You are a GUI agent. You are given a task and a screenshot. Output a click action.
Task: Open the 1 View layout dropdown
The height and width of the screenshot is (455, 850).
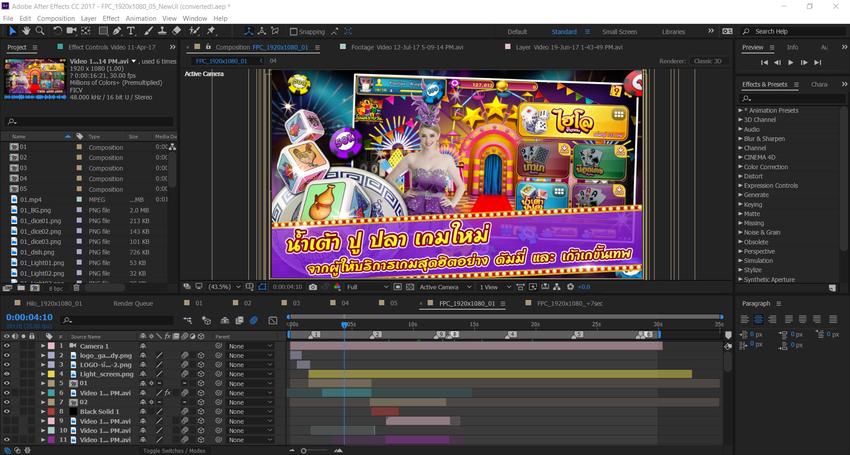click(x=495, y=287)
